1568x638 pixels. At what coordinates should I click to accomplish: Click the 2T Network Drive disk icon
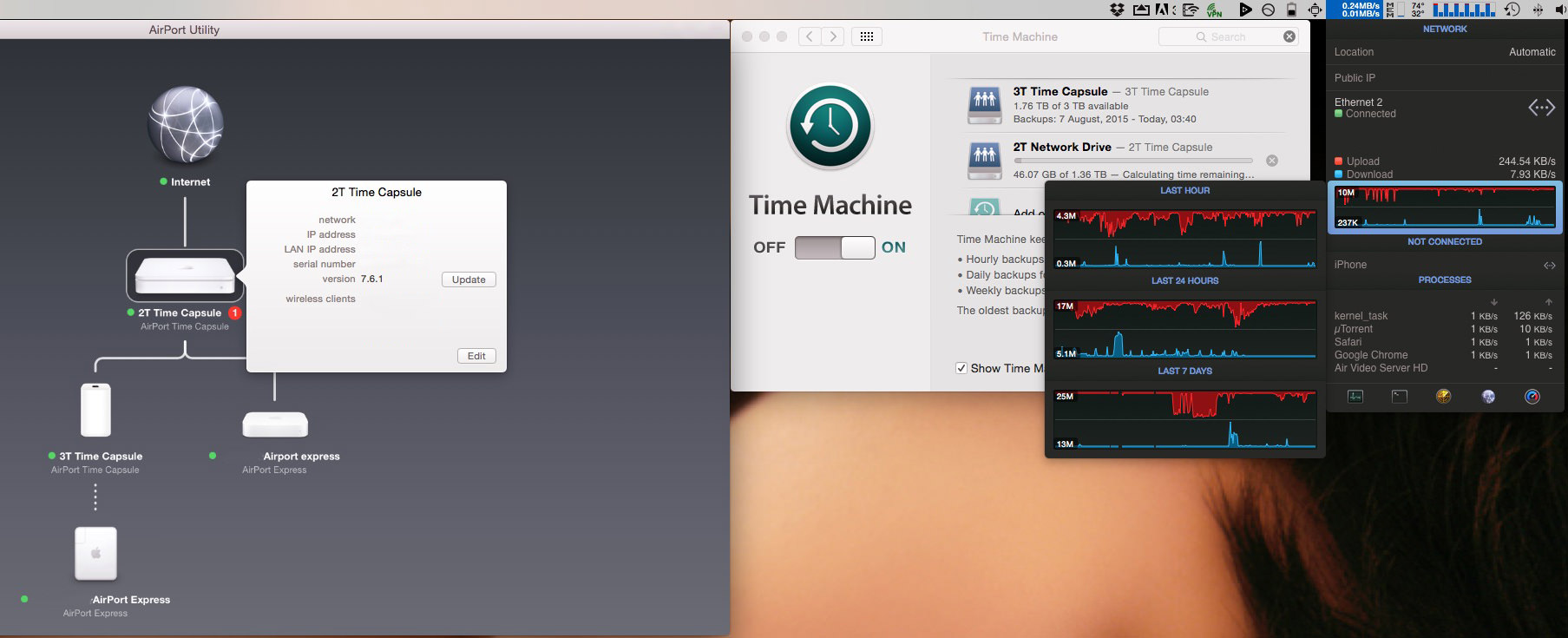pos(985,161)
